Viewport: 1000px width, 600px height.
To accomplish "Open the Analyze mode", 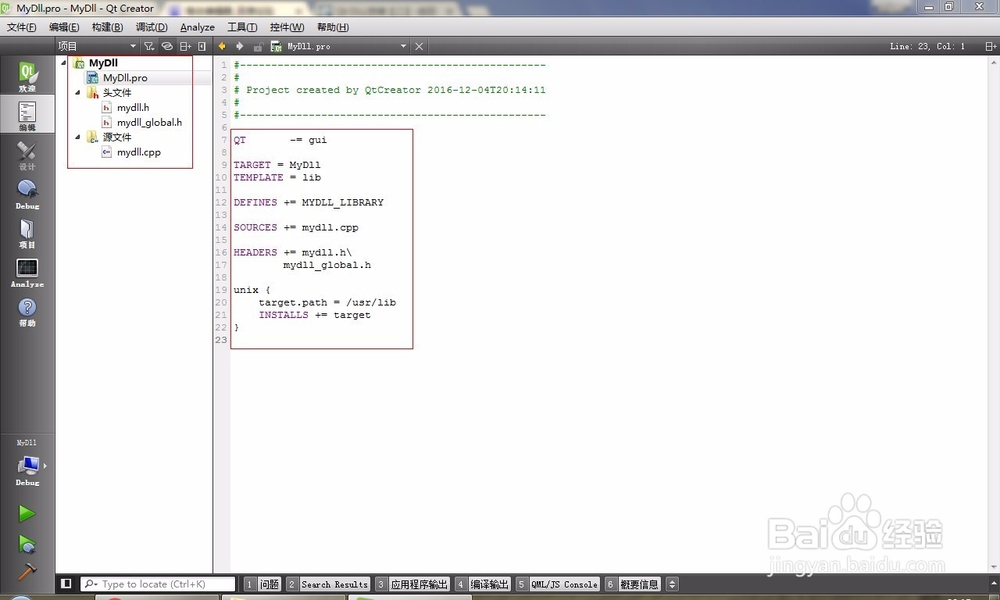I will click(x=27, y=272).
